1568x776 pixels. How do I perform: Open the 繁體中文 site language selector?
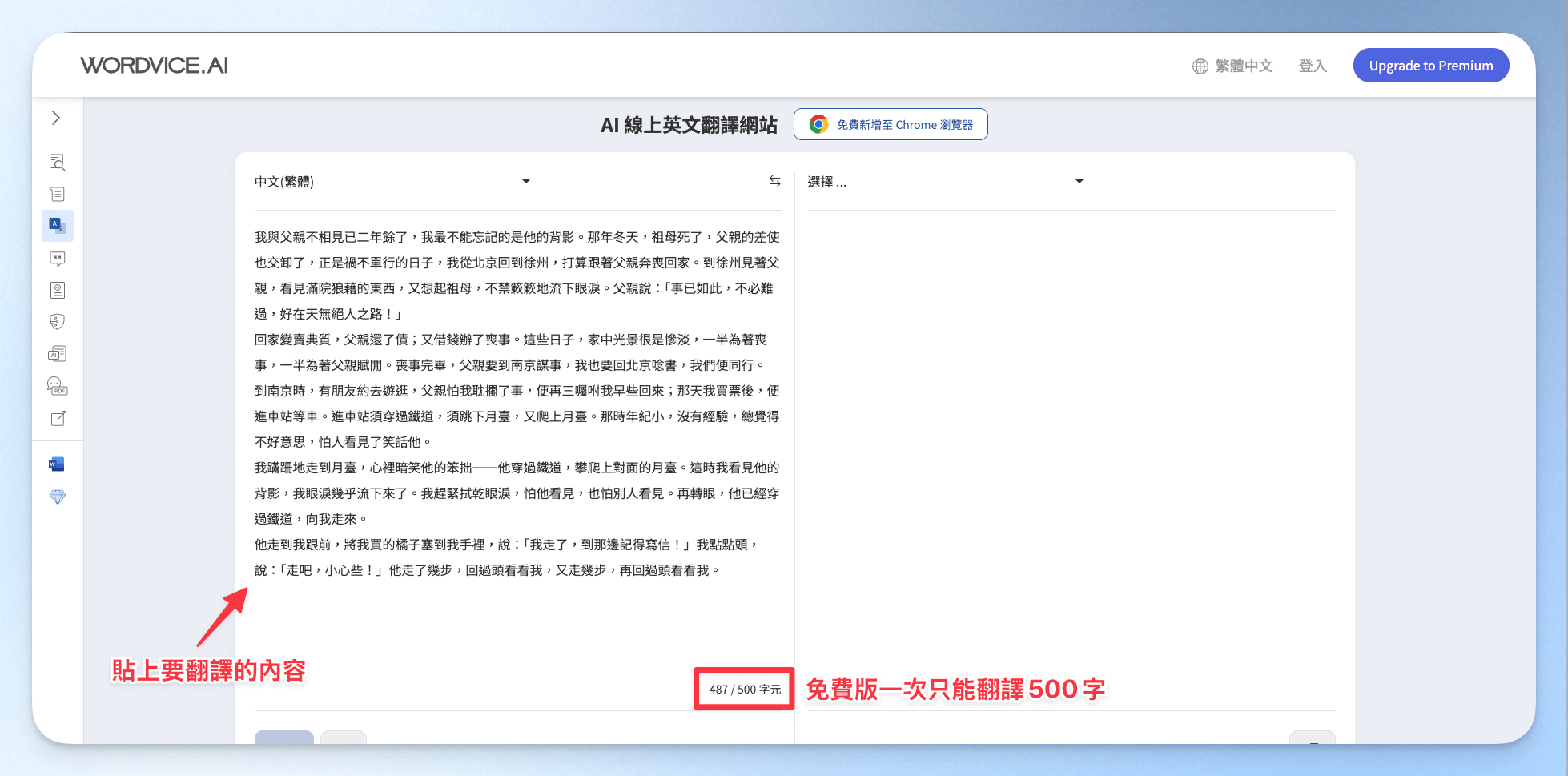(x=1232, y=66)
